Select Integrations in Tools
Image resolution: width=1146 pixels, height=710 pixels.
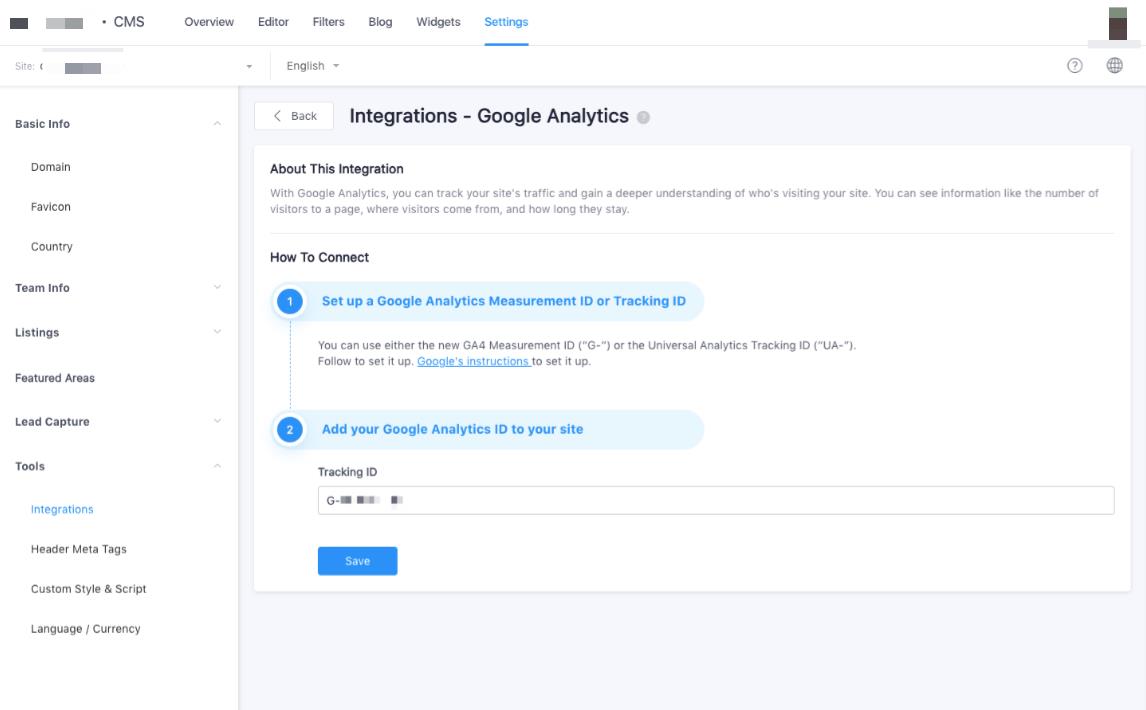[62, 509]
